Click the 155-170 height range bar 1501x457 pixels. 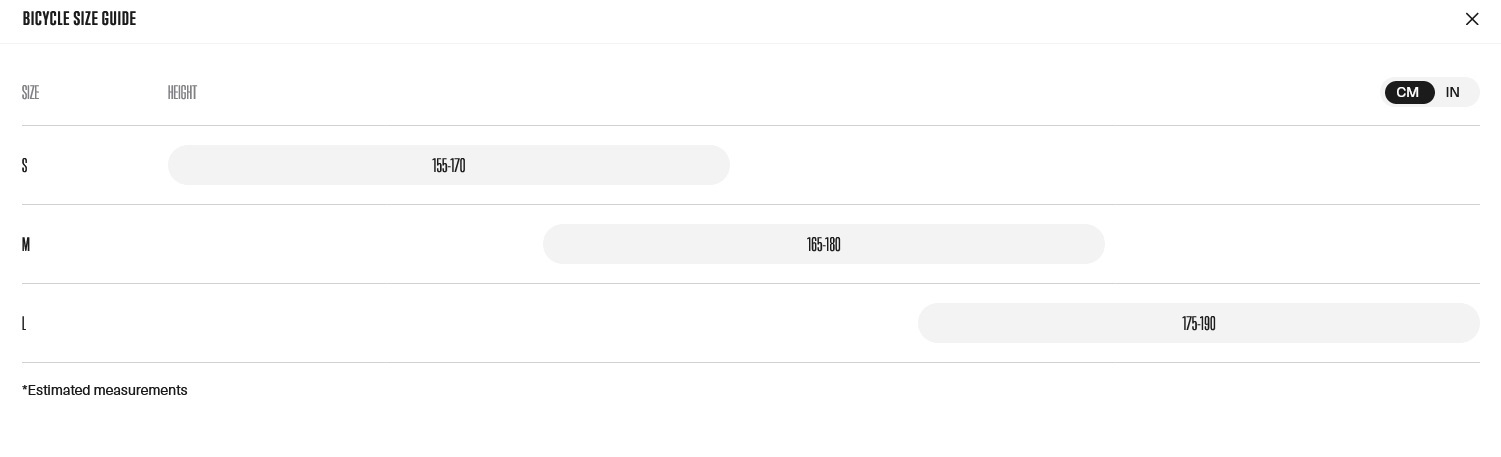[x=449, y=165]
